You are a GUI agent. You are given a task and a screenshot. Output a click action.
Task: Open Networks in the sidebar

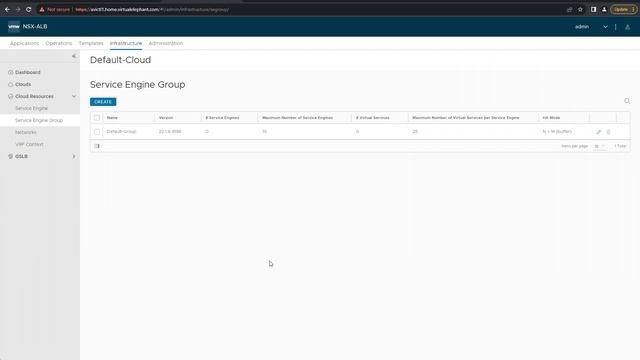[x=26, y=132]
